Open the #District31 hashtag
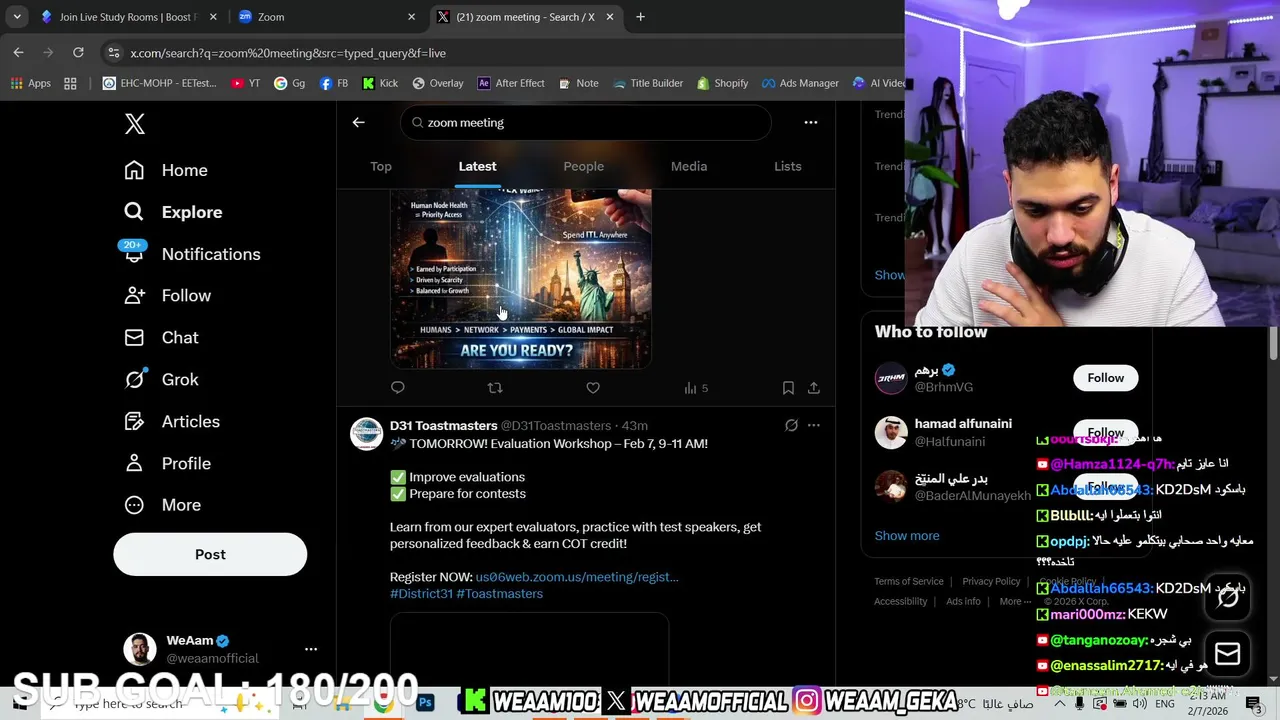Image resolution: width=1280 pixels, height=720 pixels. [x=421, y=594]
